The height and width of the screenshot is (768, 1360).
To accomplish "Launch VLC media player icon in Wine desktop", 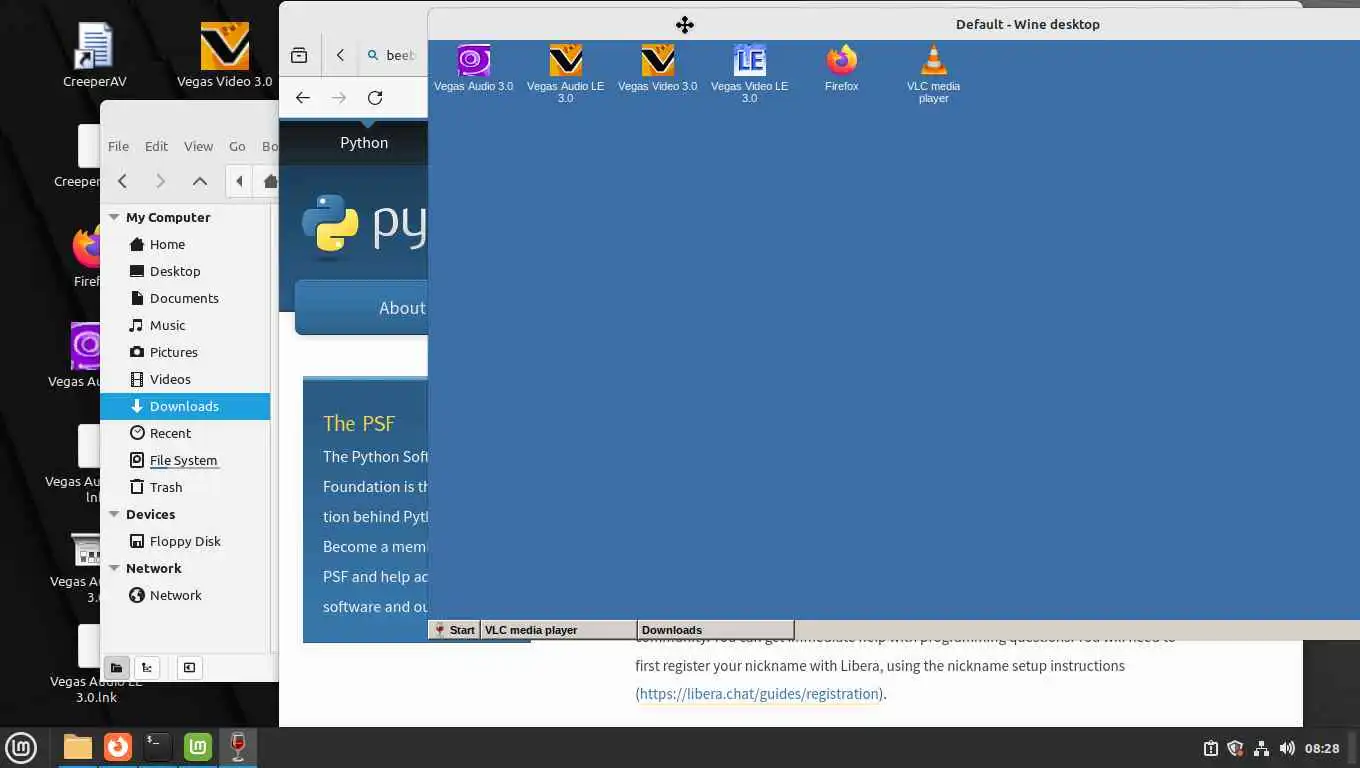I will (x=933, y=74).
